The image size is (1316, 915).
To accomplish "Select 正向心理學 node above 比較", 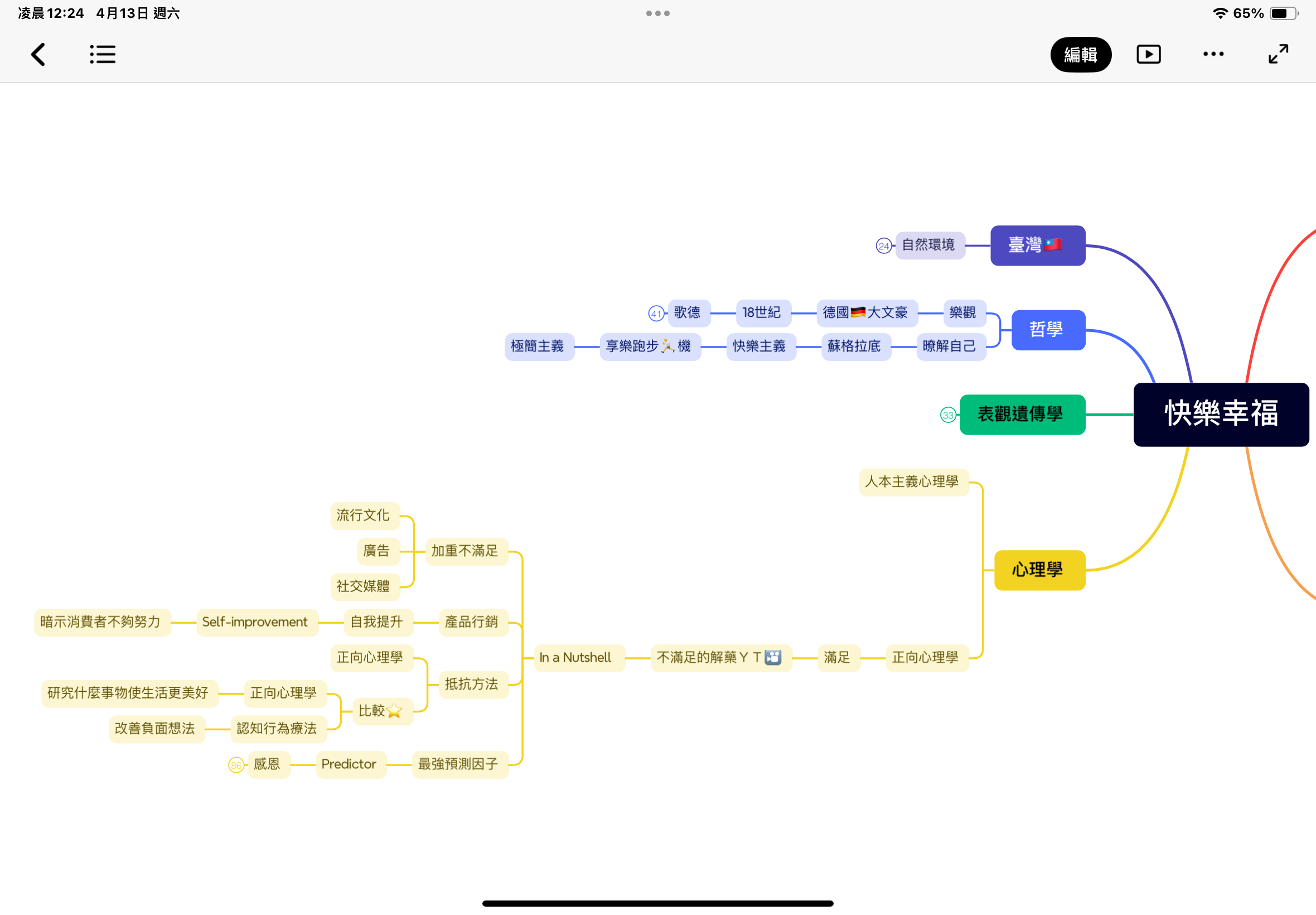I will 371,658.
